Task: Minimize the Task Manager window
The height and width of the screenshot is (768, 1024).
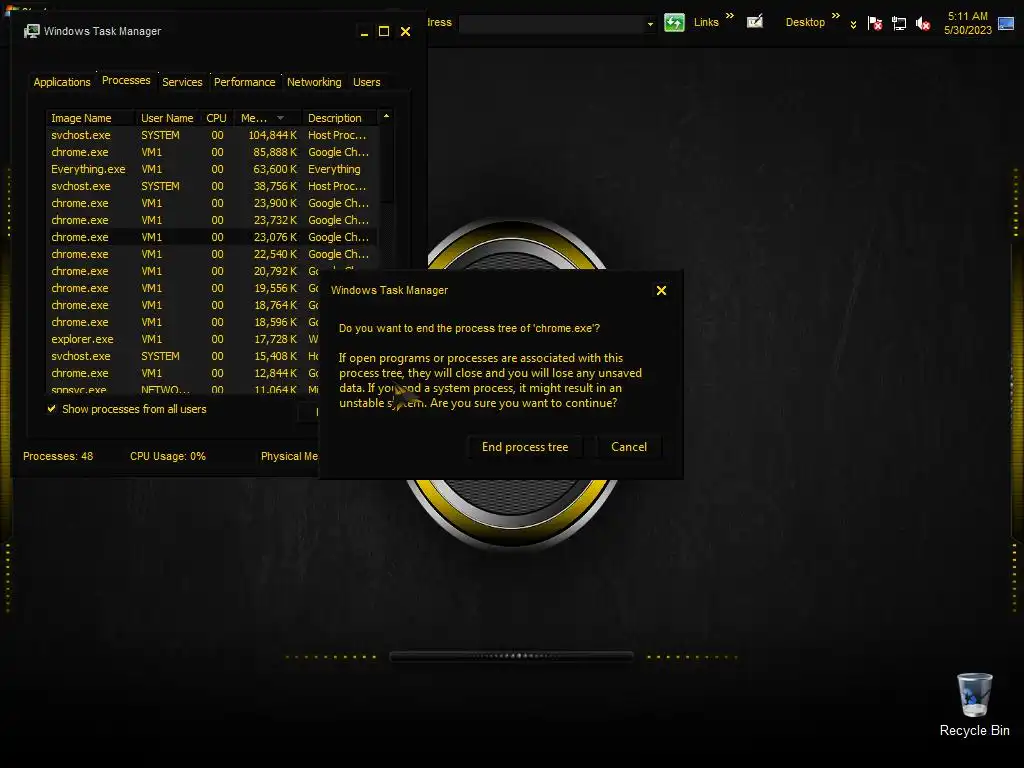Action: [x=364, y=31]
